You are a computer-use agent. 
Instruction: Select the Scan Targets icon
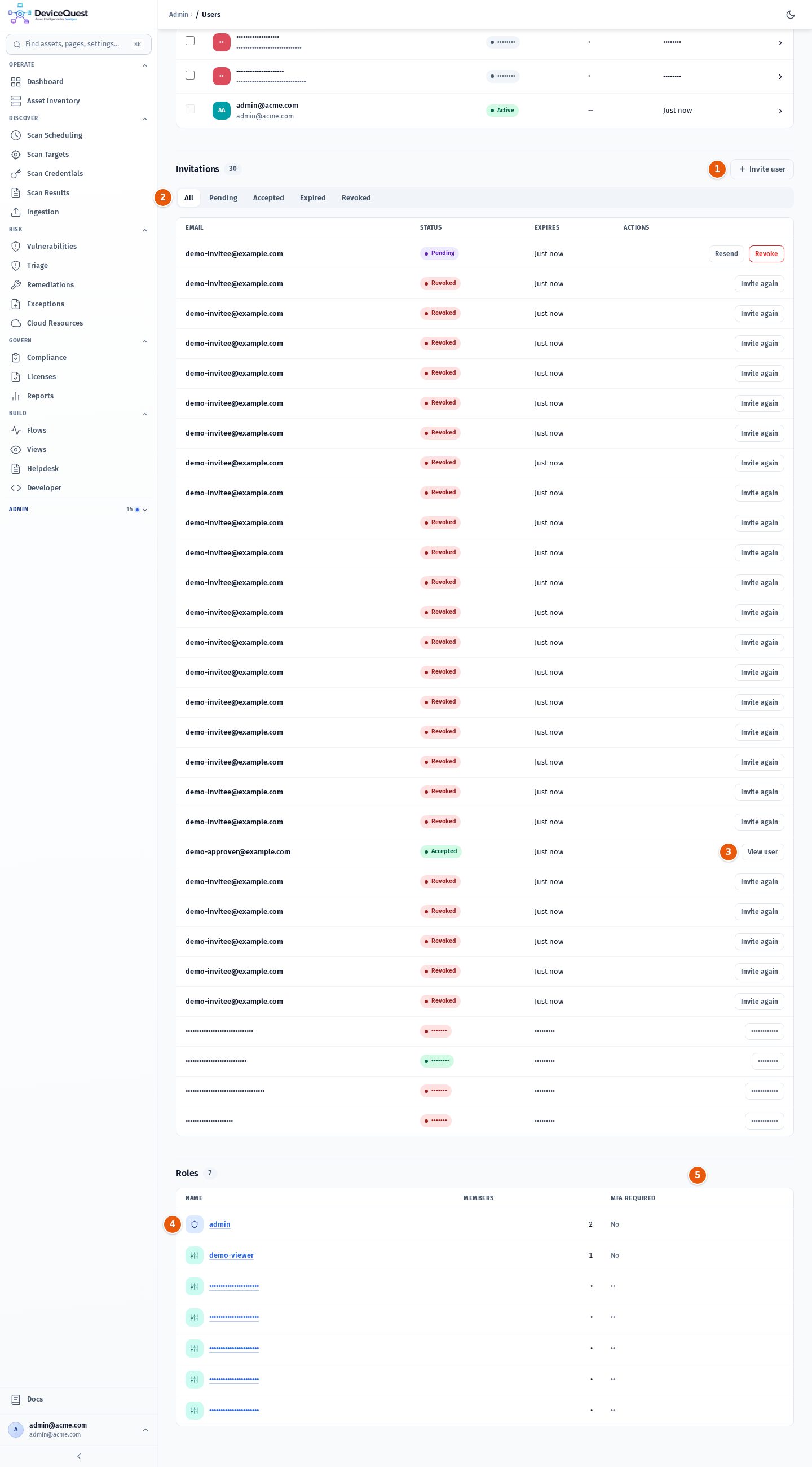(16, 155)
